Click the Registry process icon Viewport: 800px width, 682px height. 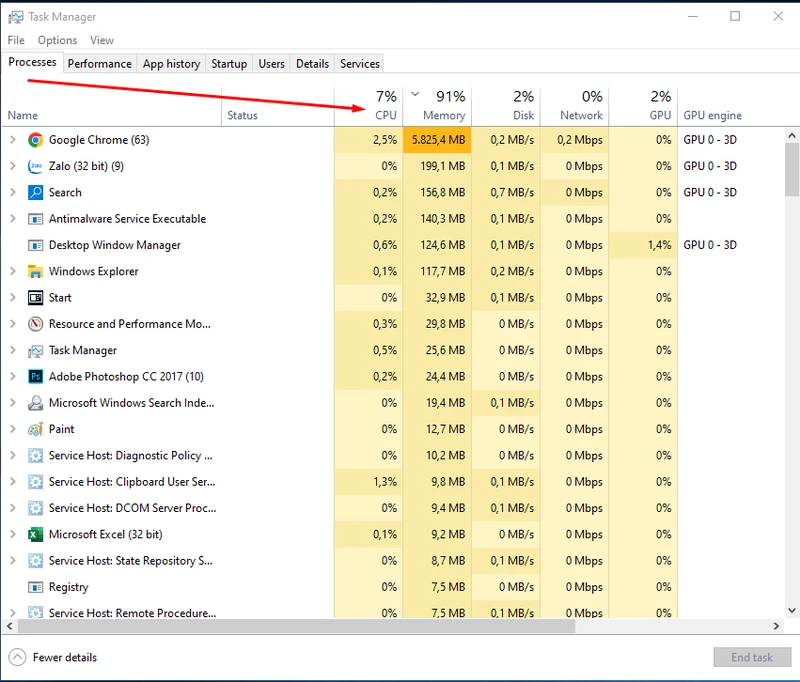[35, 587]
